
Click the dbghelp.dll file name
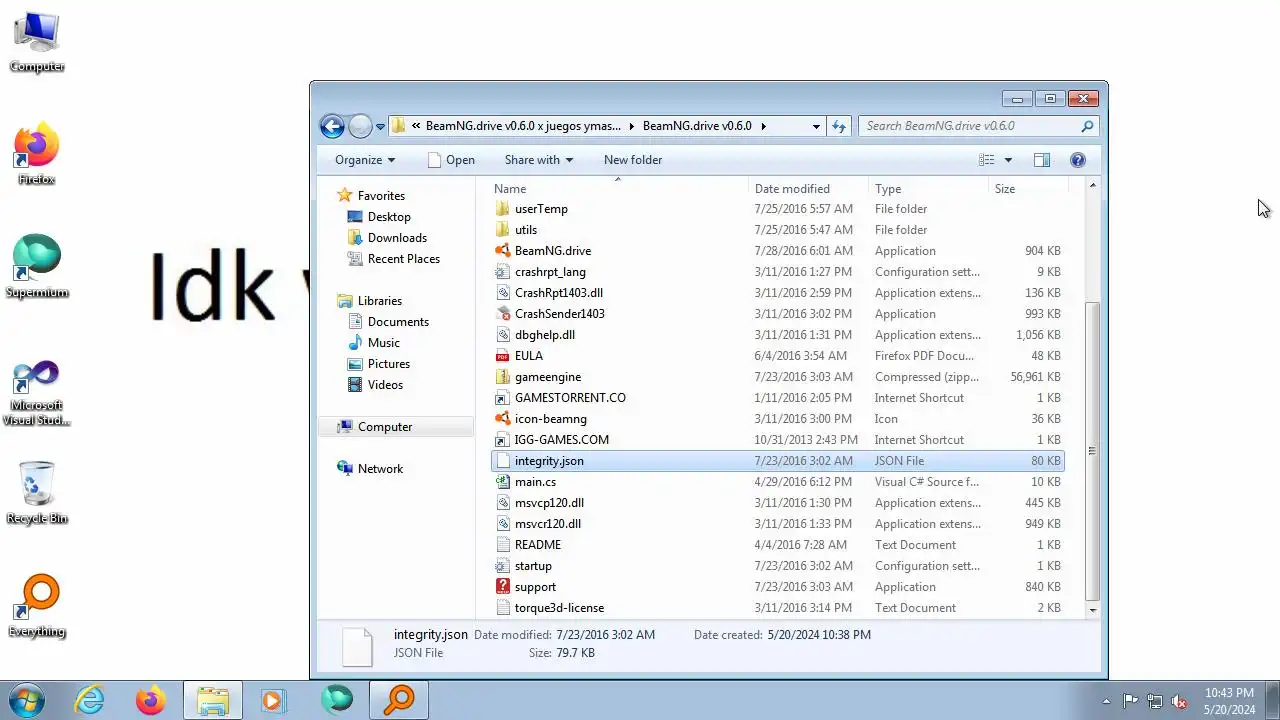coord(545,335)
